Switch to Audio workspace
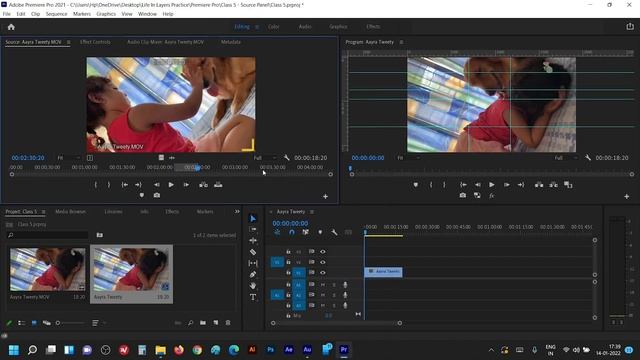The height and width of the screenshot is (360, 640). 305,27
